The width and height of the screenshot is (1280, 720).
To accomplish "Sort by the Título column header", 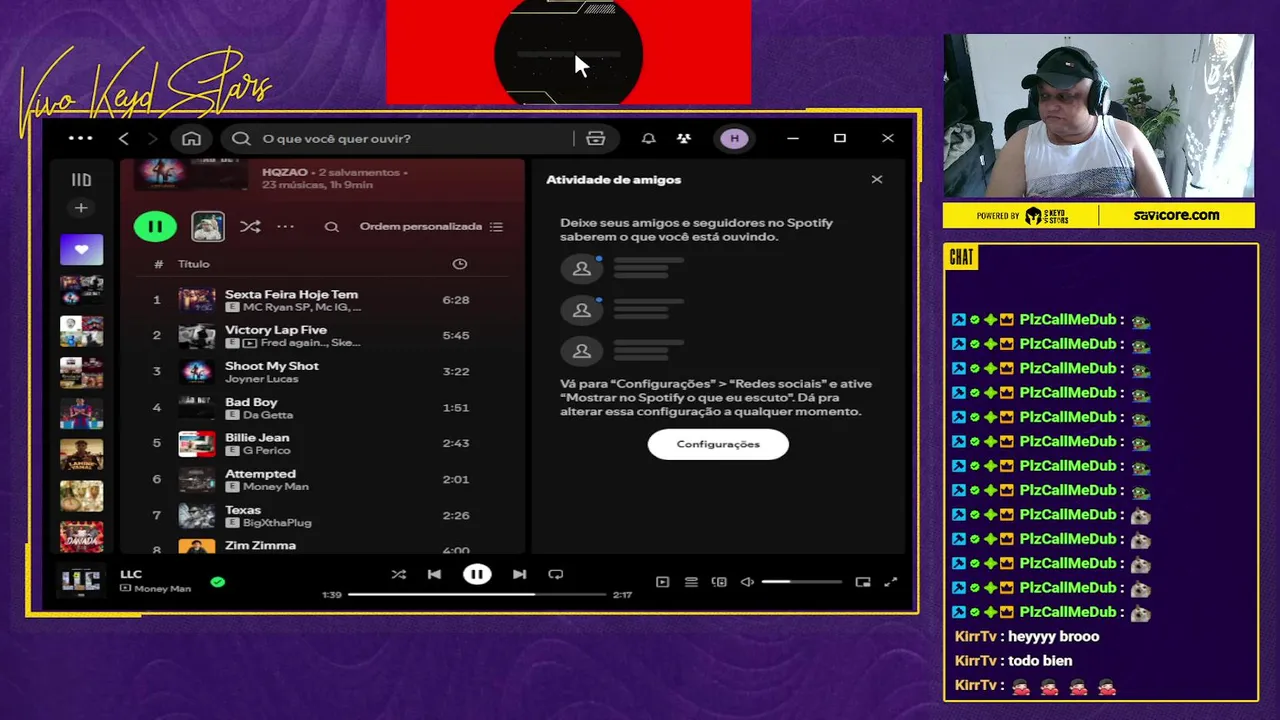I will [x=194, y=264].
